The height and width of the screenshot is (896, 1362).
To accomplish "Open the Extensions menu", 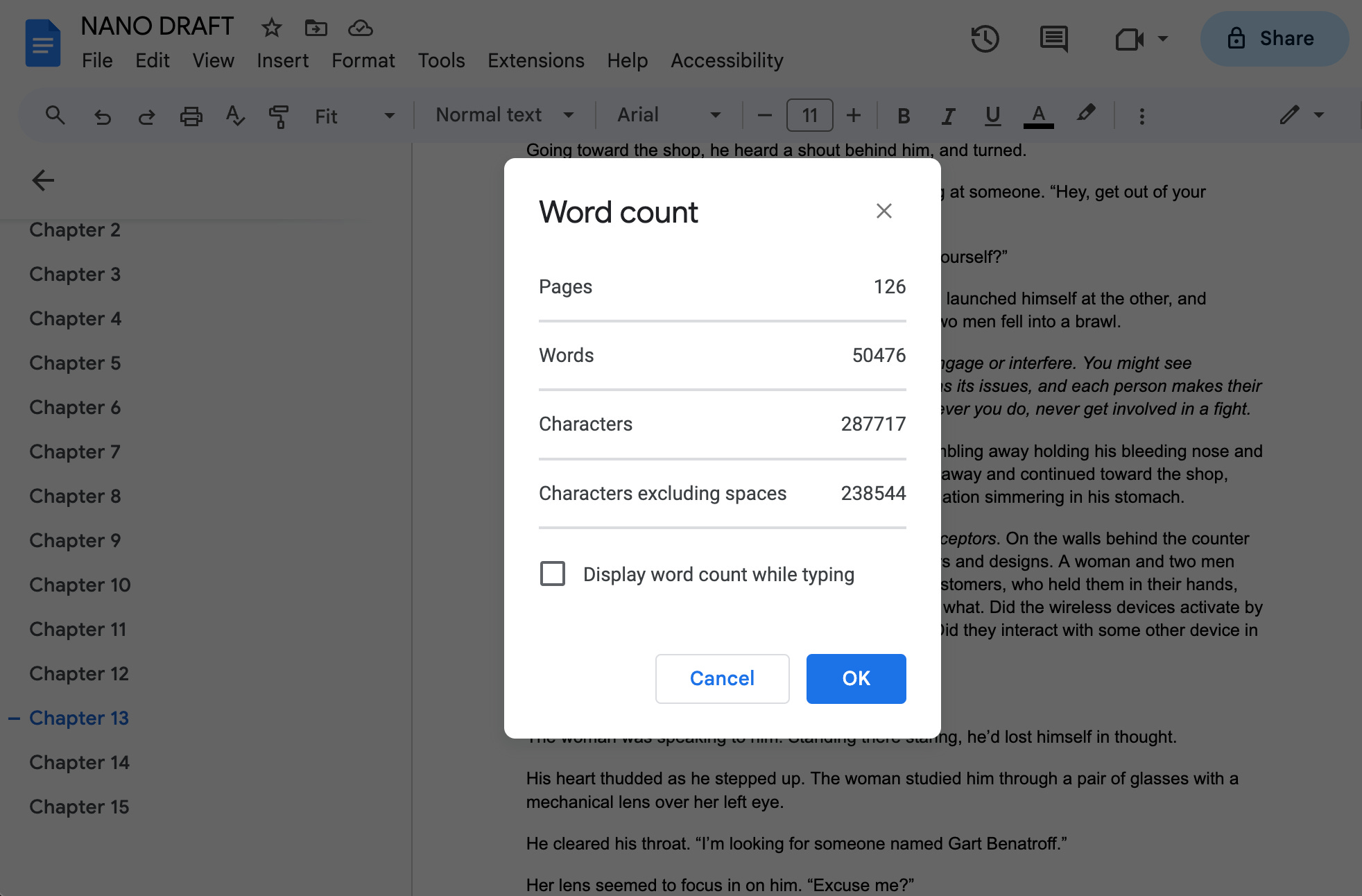I will (x=535, y=61).
